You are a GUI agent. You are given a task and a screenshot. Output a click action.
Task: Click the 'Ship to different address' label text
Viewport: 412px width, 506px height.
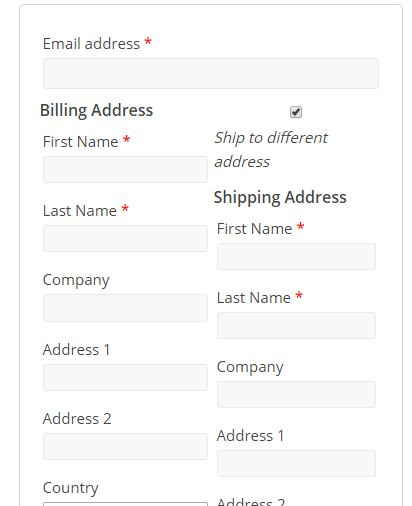point(271,150)
